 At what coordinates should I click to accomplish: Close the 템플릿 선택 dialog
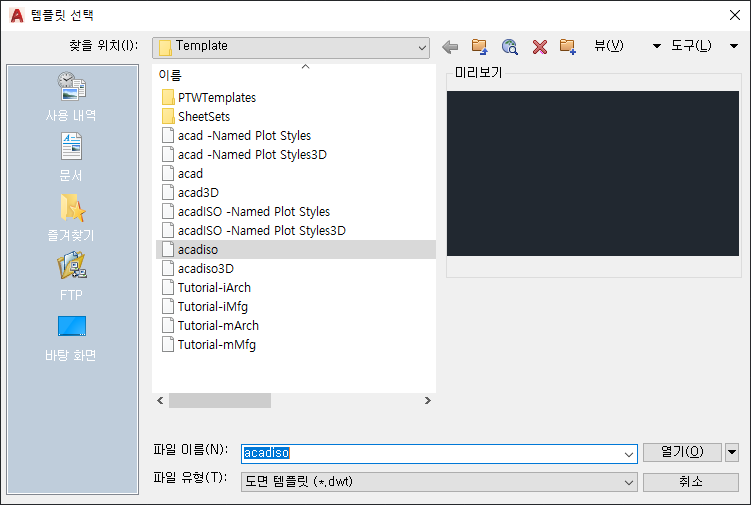coord(735,15)
